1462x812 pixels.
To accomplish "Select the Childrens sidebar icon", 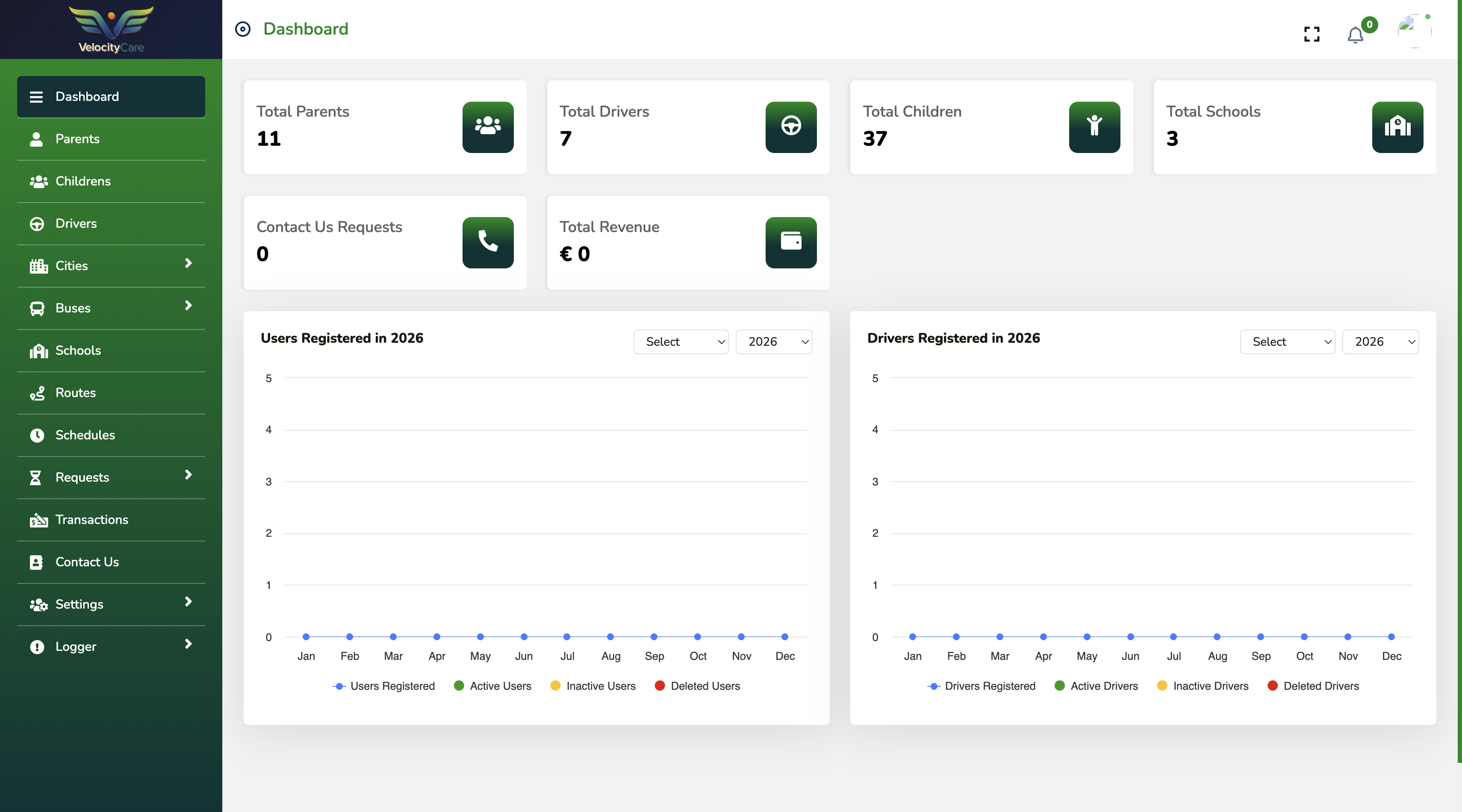I will [38, 181].
